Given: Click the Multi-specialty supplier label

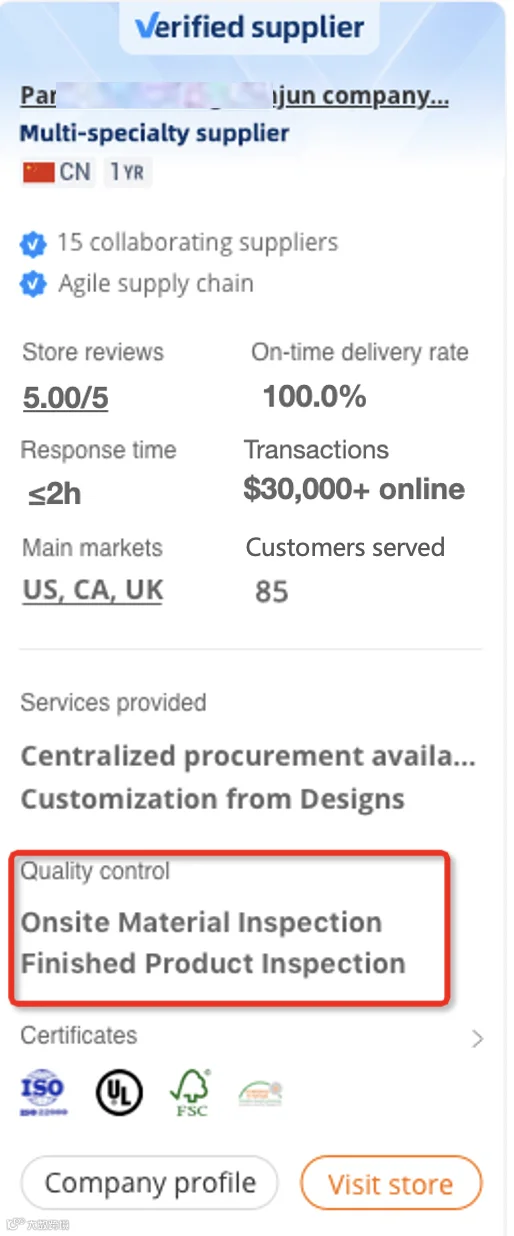Looking at the screenshot, I should 155,133.
